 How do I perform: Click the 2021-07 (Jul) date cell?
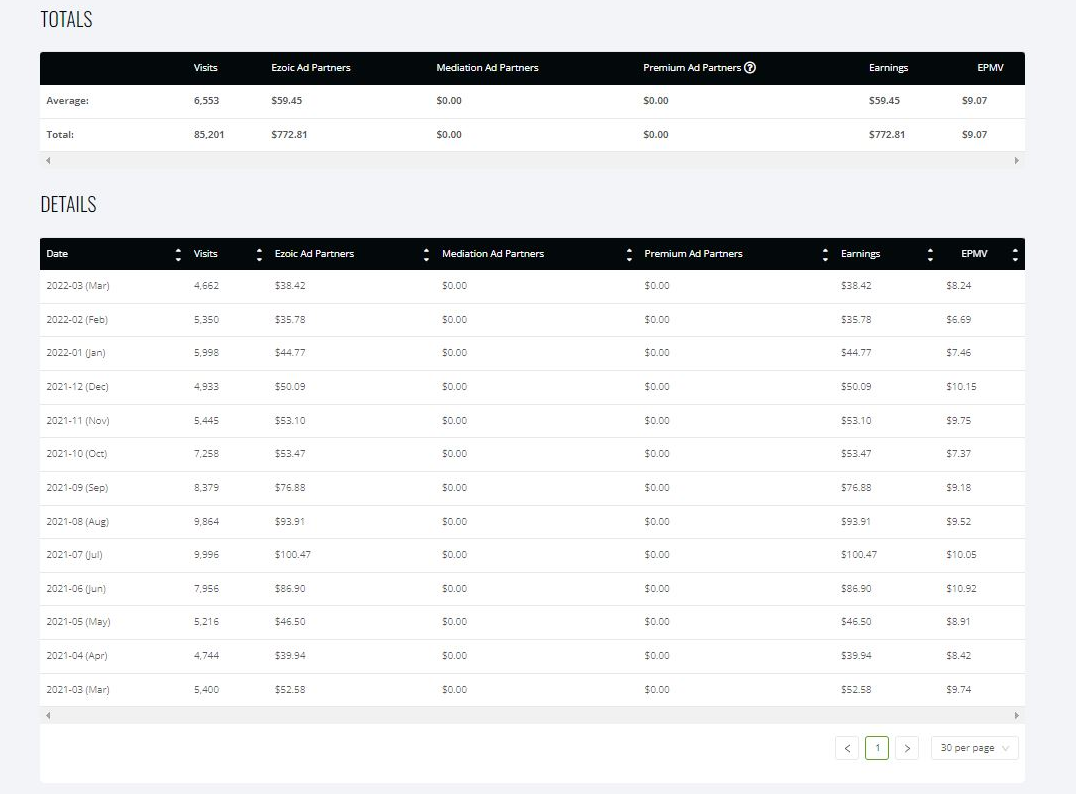pyautogui.click(x=74, y=554)
